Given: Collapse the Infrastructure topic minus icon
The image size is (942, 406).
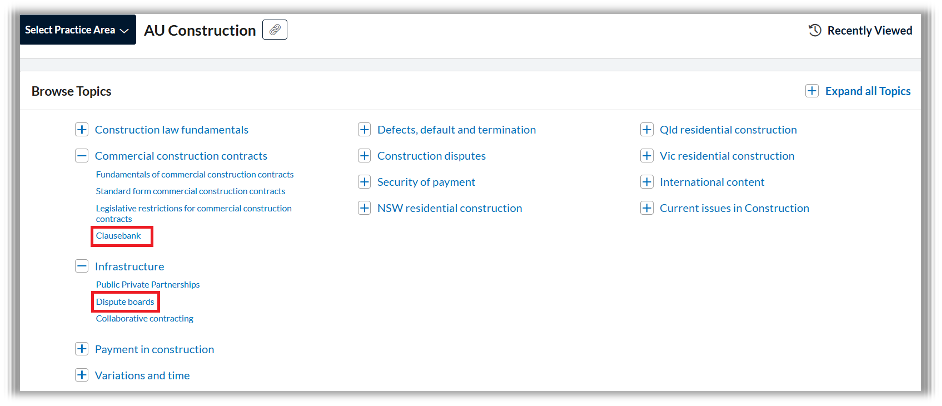Looking at the screenshot, I should (x=82, y=267).
